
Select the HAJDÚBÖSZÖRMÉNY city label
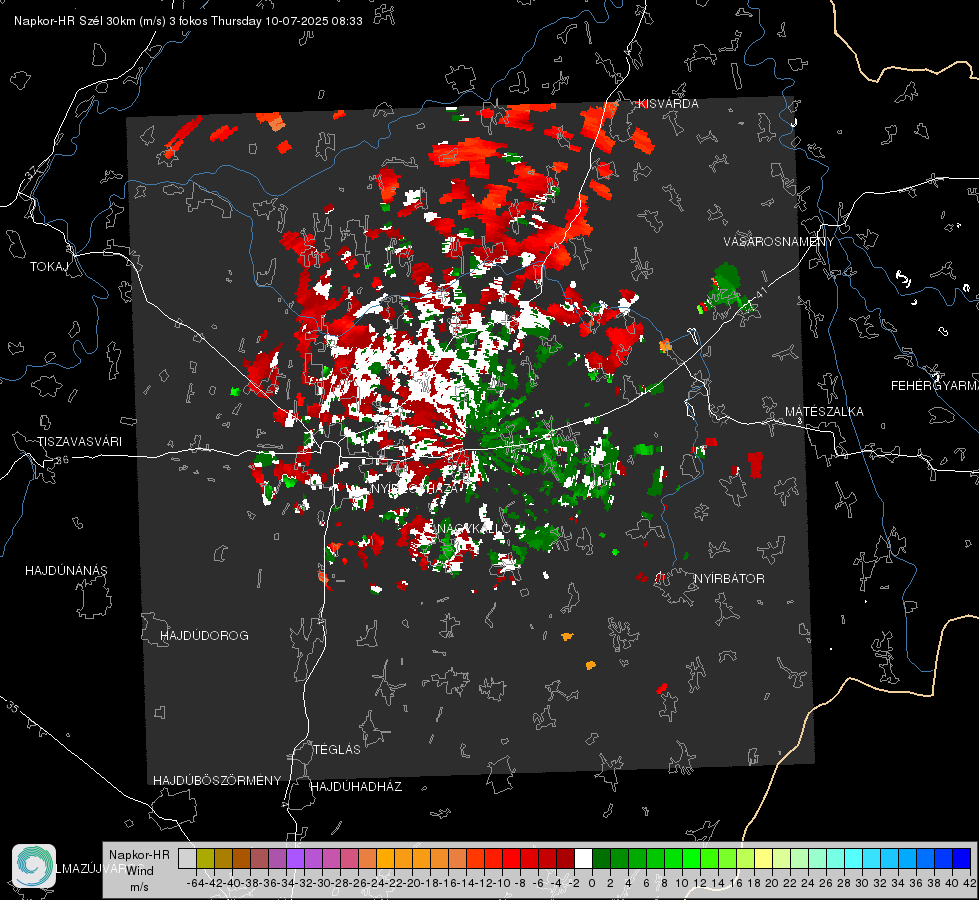pos(217,780)
